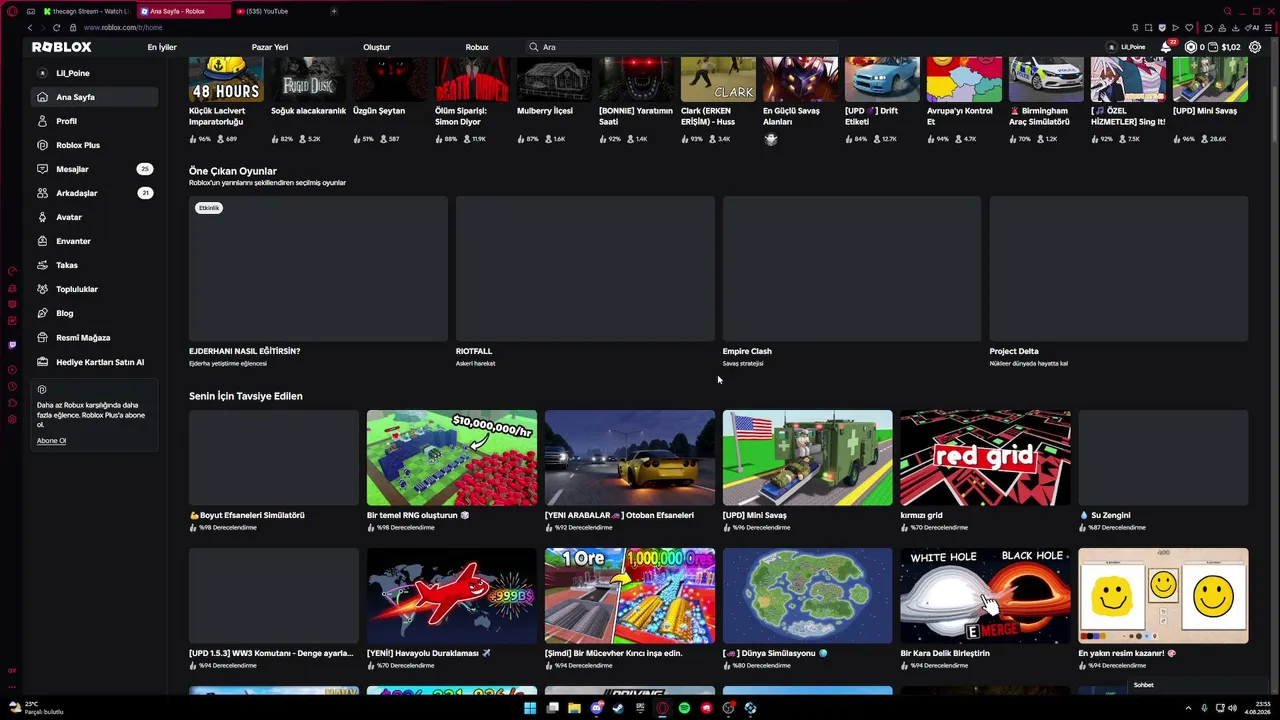The image size is (1280, 720).
Task: Click the Profil icon in the sidebar
Action: tap(42, 121)
